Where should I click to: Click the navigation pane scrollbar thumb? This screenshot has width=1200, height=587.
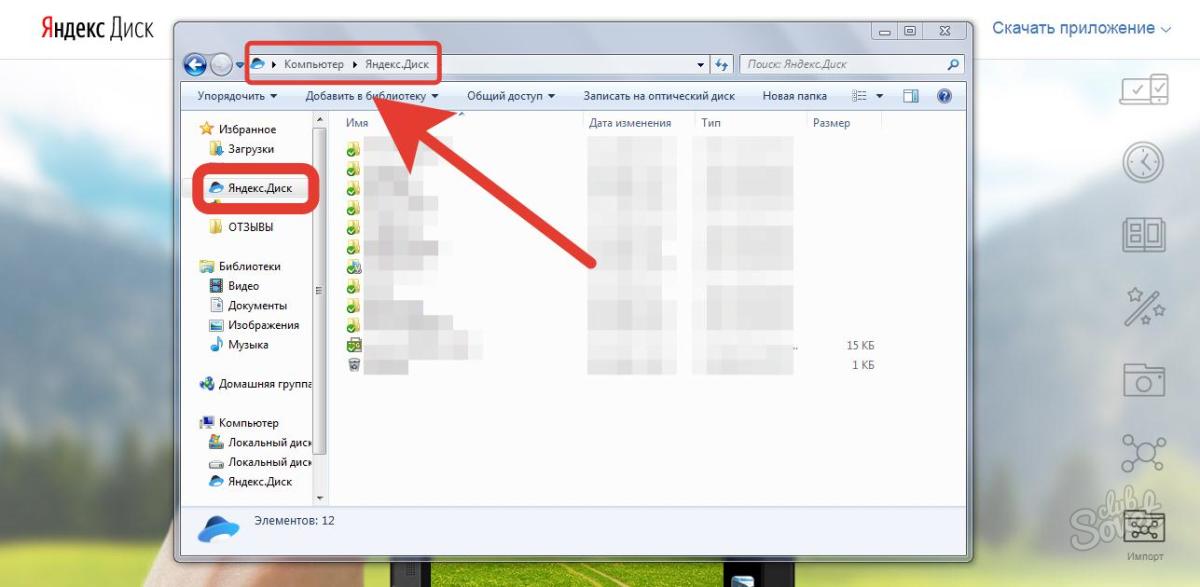[x=320, y=290]
